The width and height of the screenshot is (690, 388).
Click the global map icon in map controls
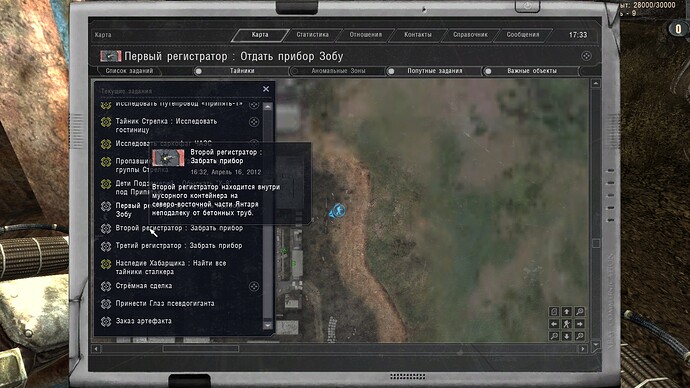coord(554,311)
